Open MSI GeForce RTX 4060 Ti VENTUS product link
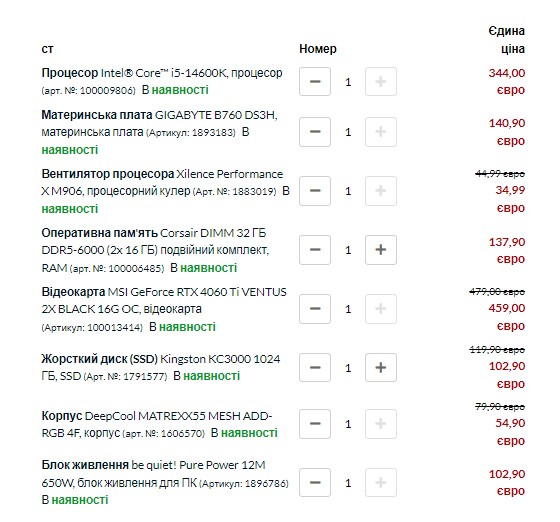 (164, 300)
